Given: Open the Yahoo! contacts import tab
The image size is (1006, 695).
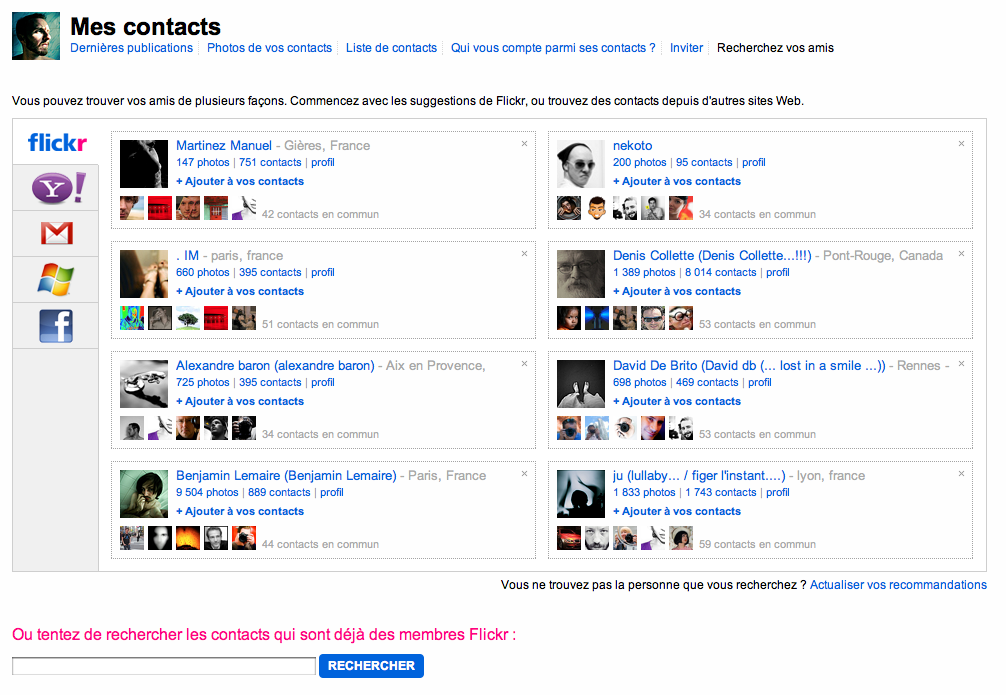Looking at the screenshot, I should [x=56, y=188].
